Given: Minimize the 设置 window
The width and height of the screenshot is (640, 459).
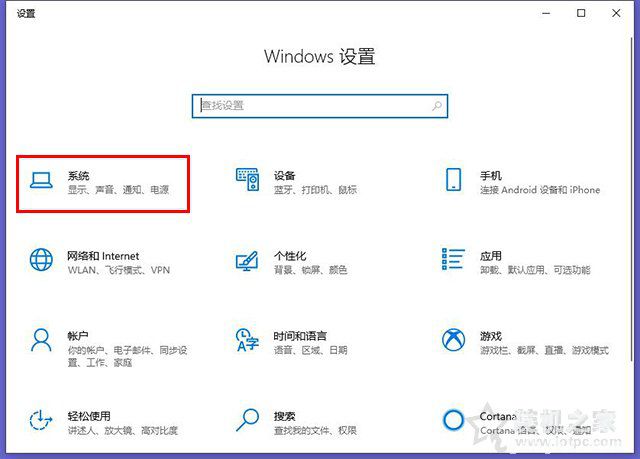Looking at the screenshot, I should [x=546, y=13].
